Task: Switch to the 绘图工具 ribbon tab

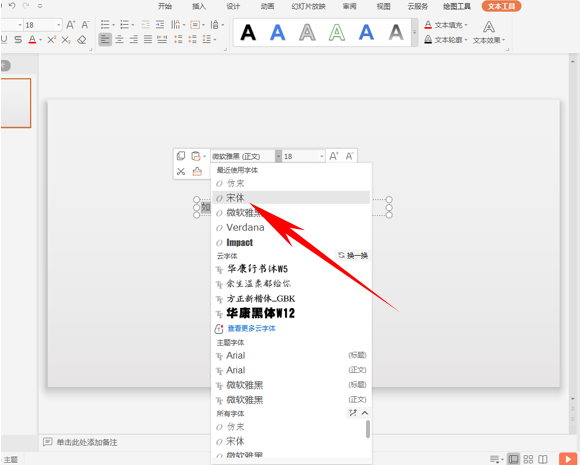Action: point(457,6)
